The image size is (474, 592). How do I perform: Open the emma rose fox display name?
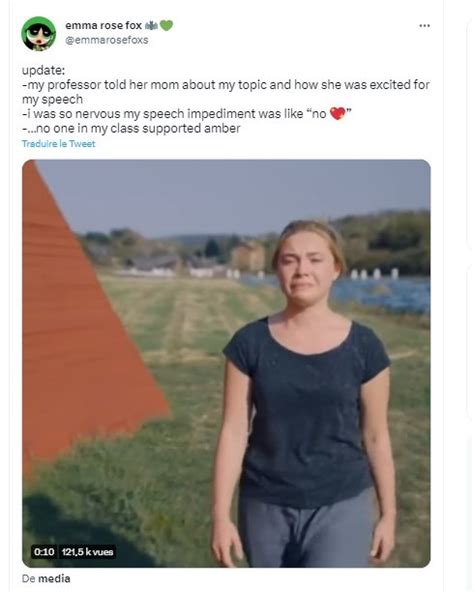point(103,25)
